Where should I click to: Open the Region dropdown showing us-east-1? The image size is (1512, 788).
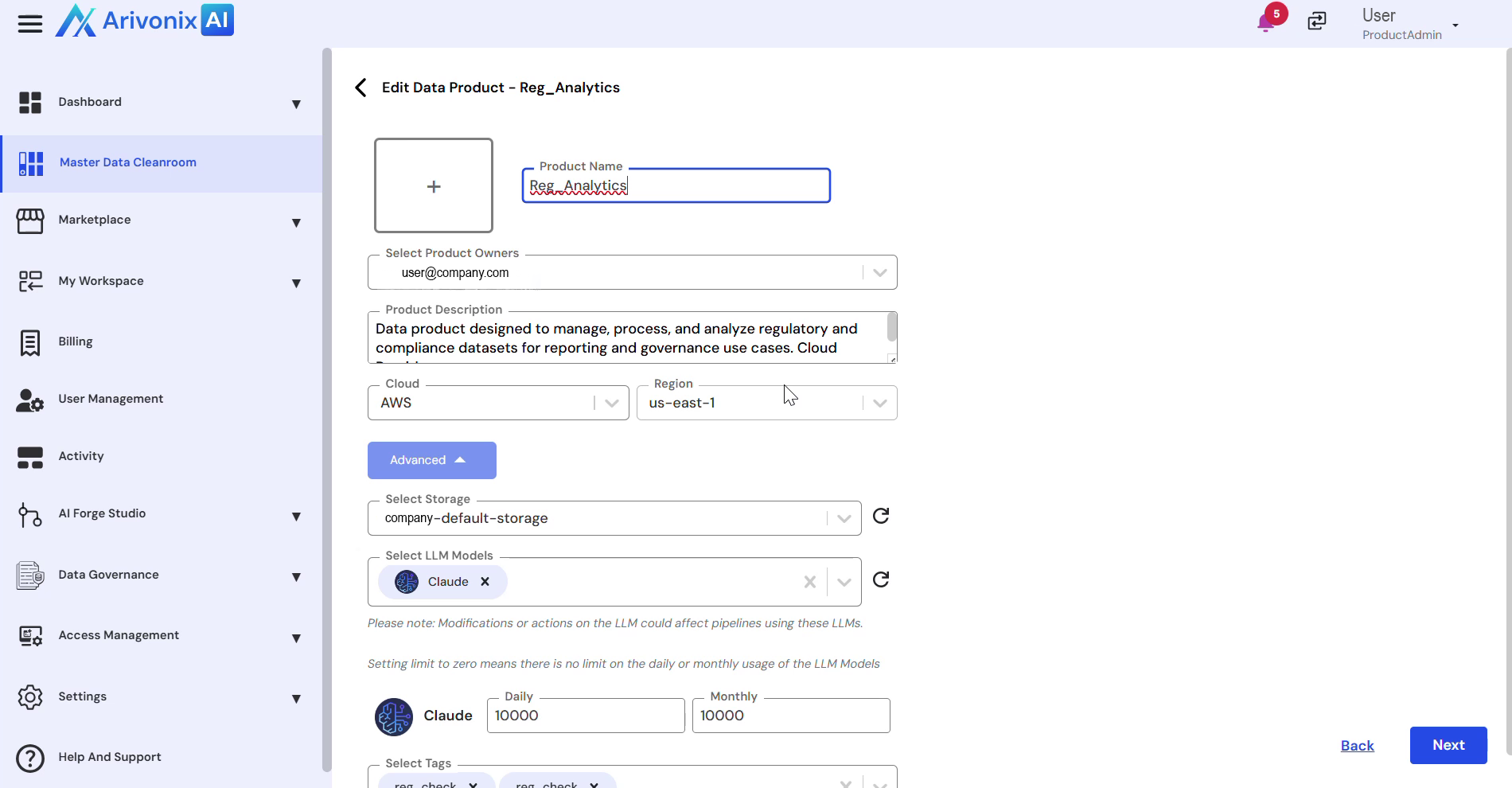(879, 403)
